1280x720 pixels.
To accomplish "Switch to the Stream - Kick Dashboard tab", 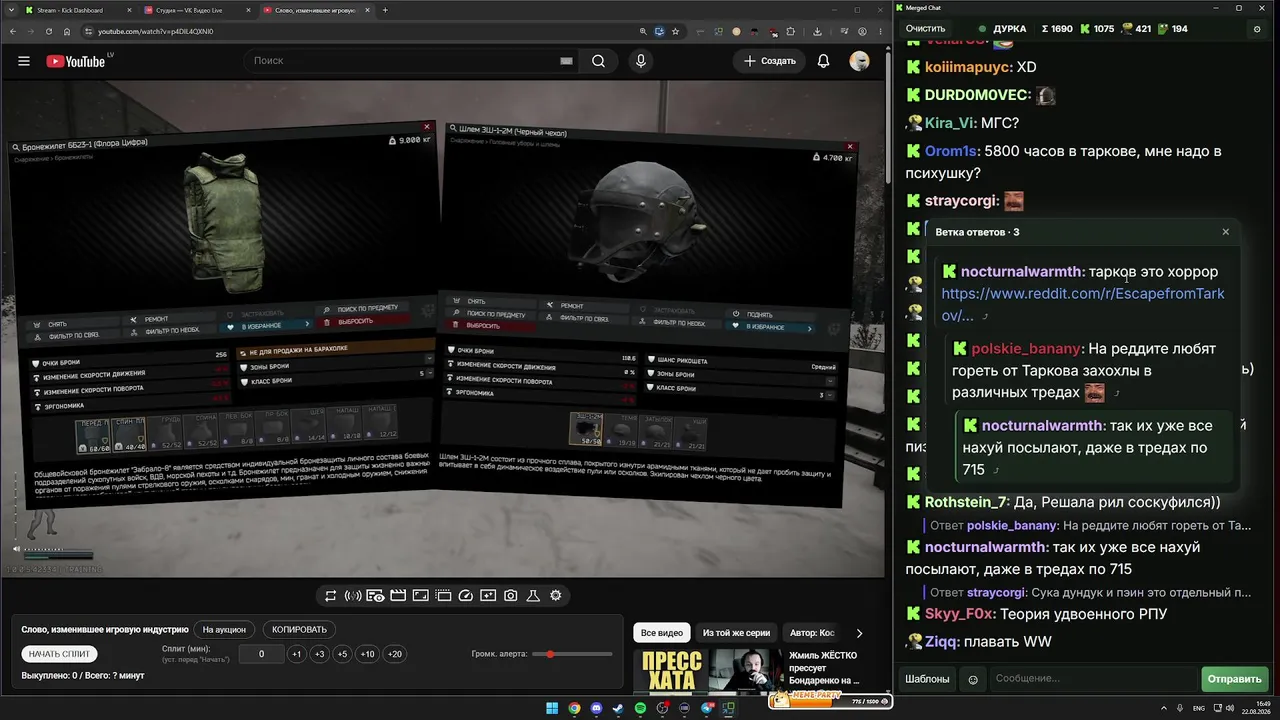I will [x=78, y=10].
